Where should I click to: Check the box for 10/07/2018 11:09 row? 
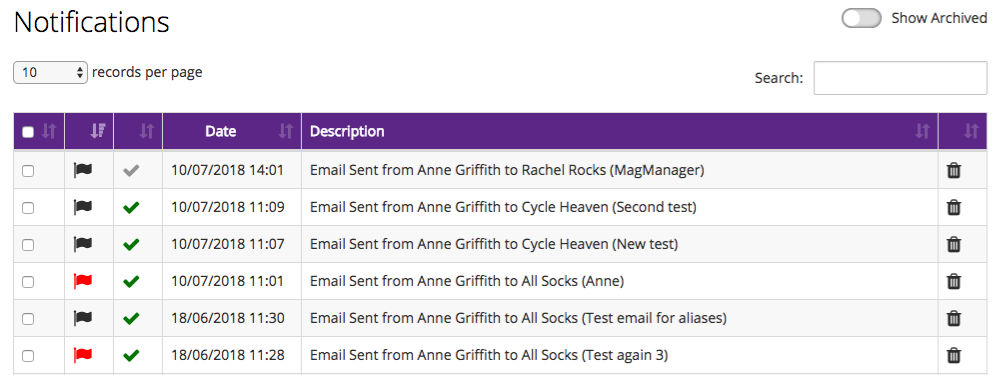(28, 208)
